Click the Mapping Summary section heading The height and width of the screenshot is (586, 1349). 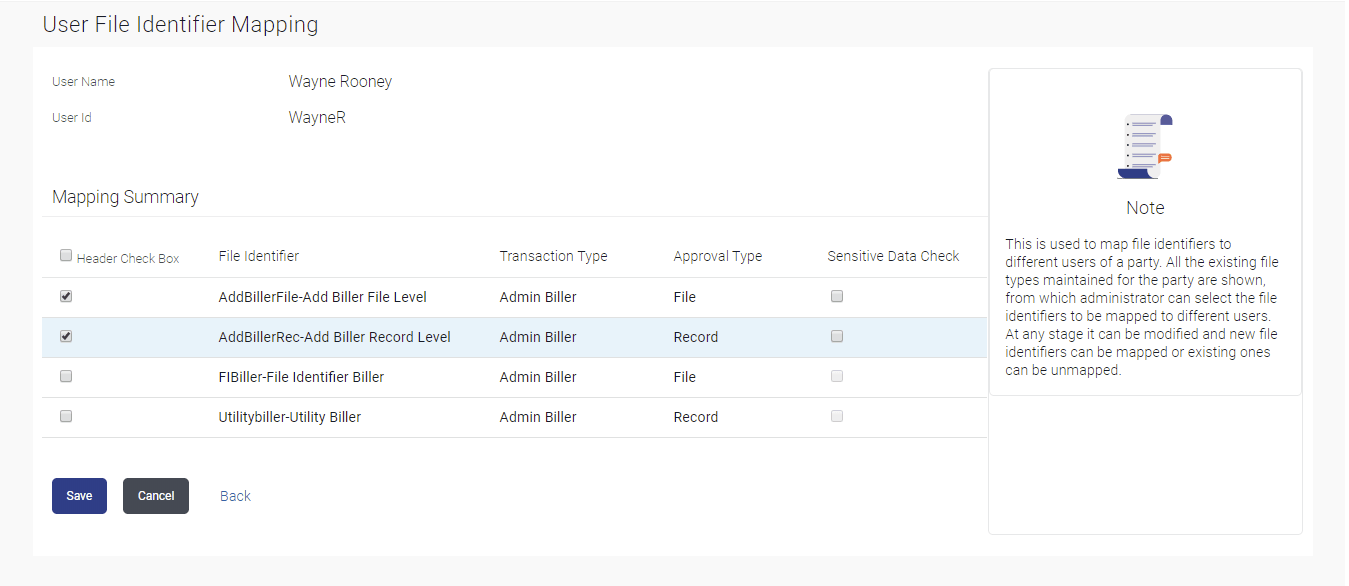(125, 197)
